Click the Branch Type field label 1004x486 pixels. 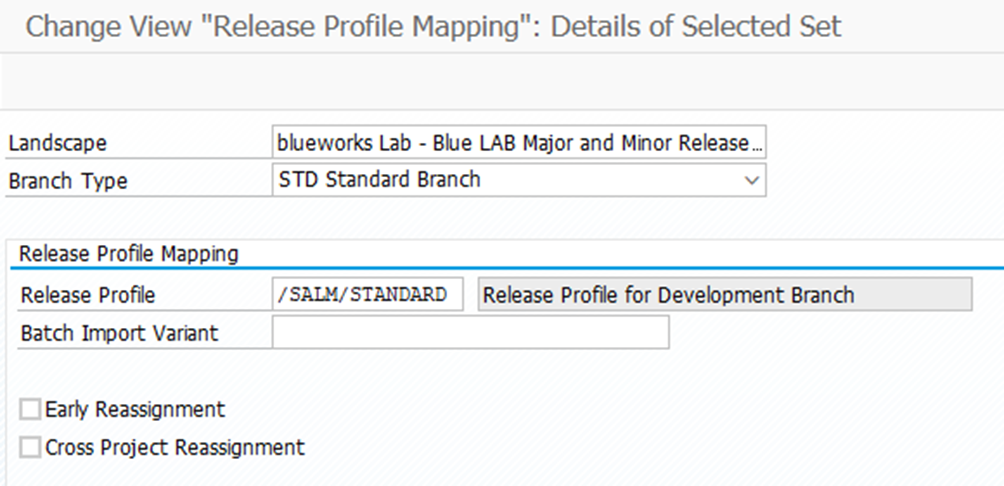68,182
